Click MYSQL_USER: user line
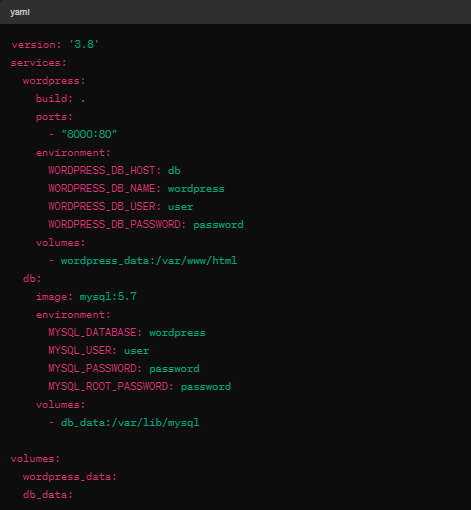The height and width of the screenshot is (510, 471). [99, 351]
